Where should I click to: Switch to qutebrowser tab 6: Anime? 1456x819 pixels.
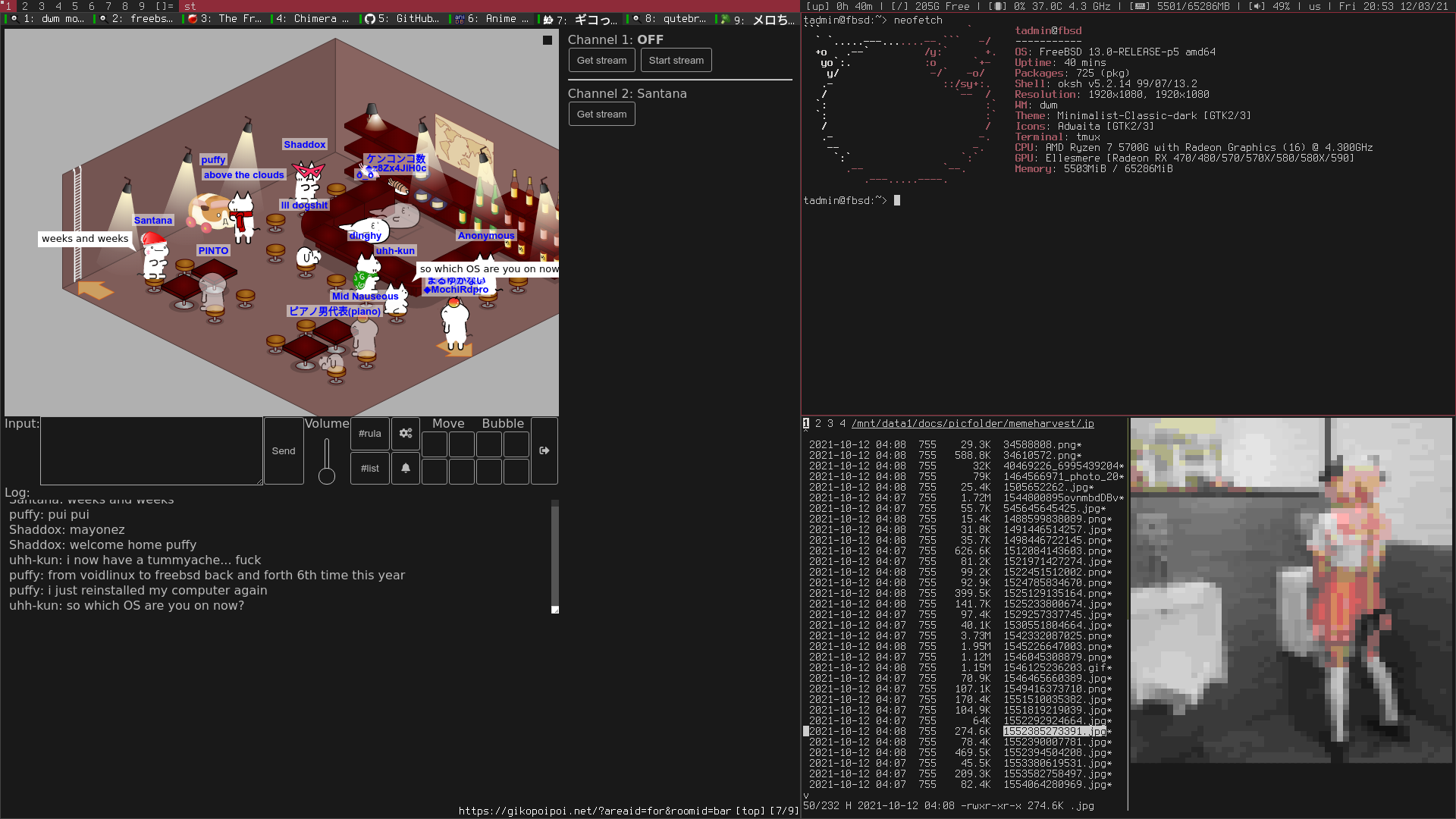(491, 19)
